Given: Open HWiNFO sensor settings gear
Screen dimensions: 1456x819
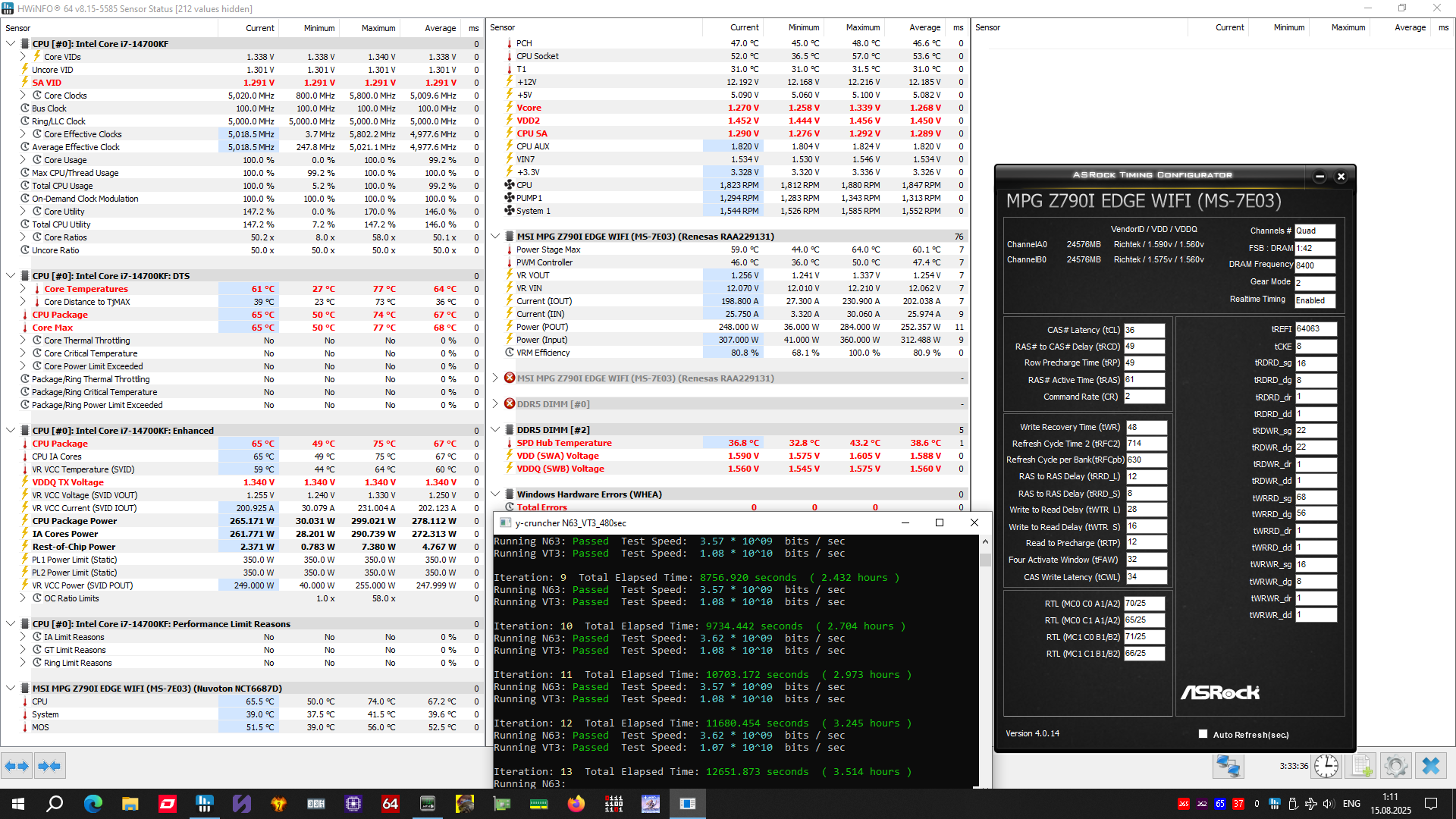Looking at the screenshot, I should (x=1396, y=766).
